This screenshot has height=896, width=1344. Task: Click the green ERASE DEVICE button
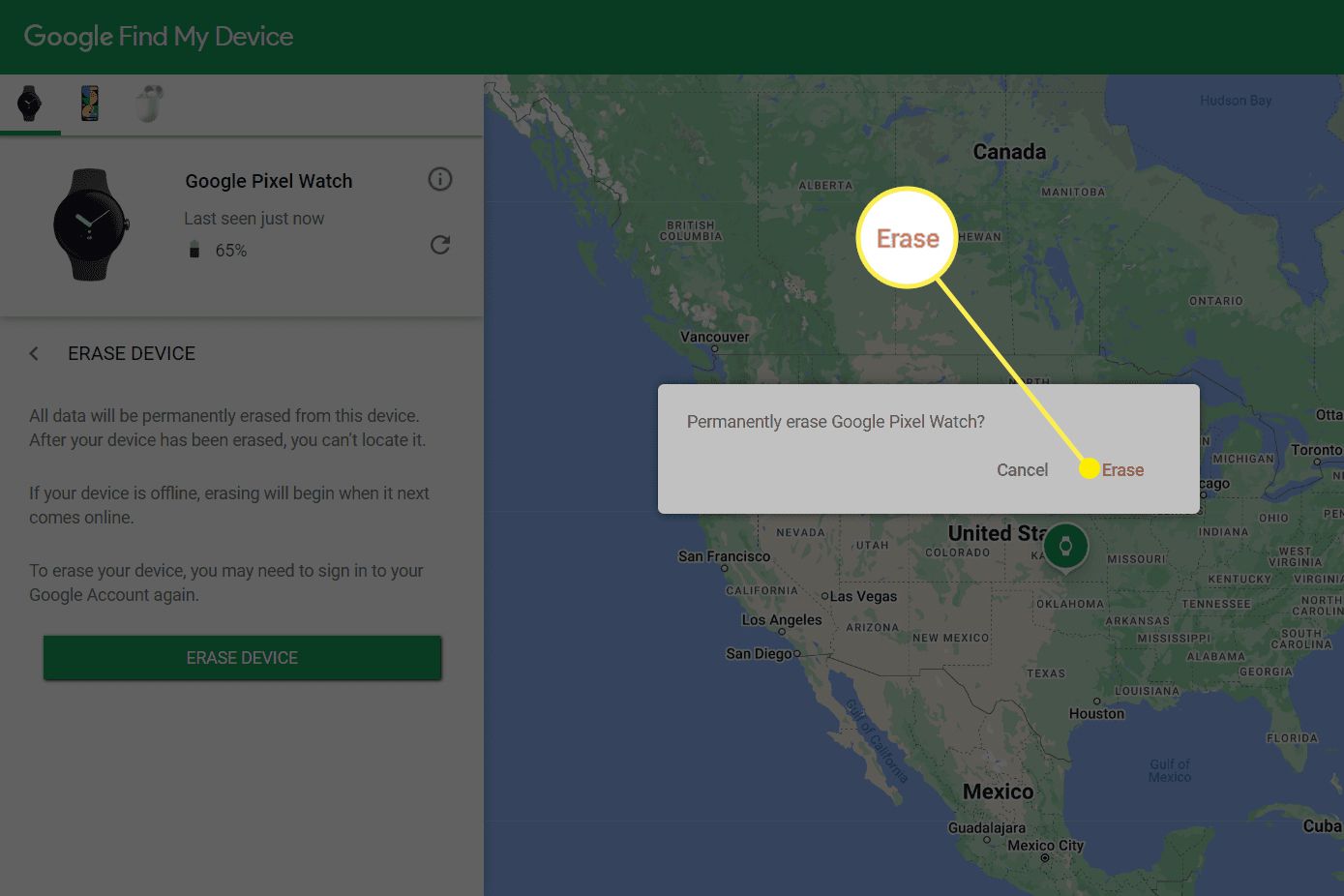click(242, 658)
